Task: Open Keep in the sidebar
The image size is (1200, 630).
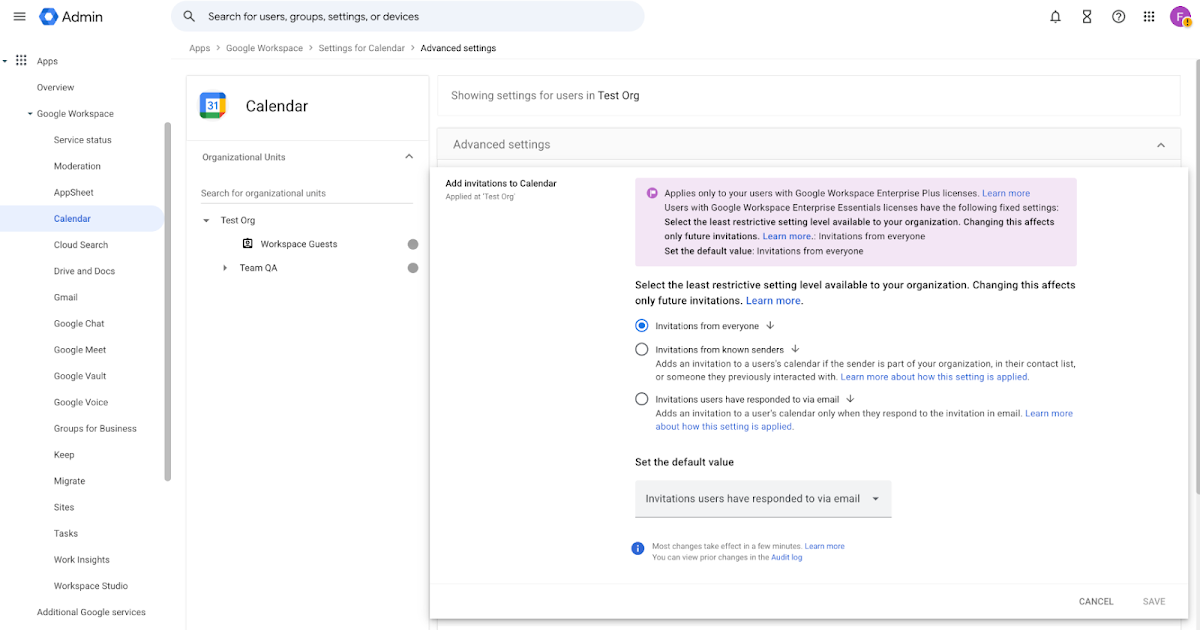Action: click(64, 455)
